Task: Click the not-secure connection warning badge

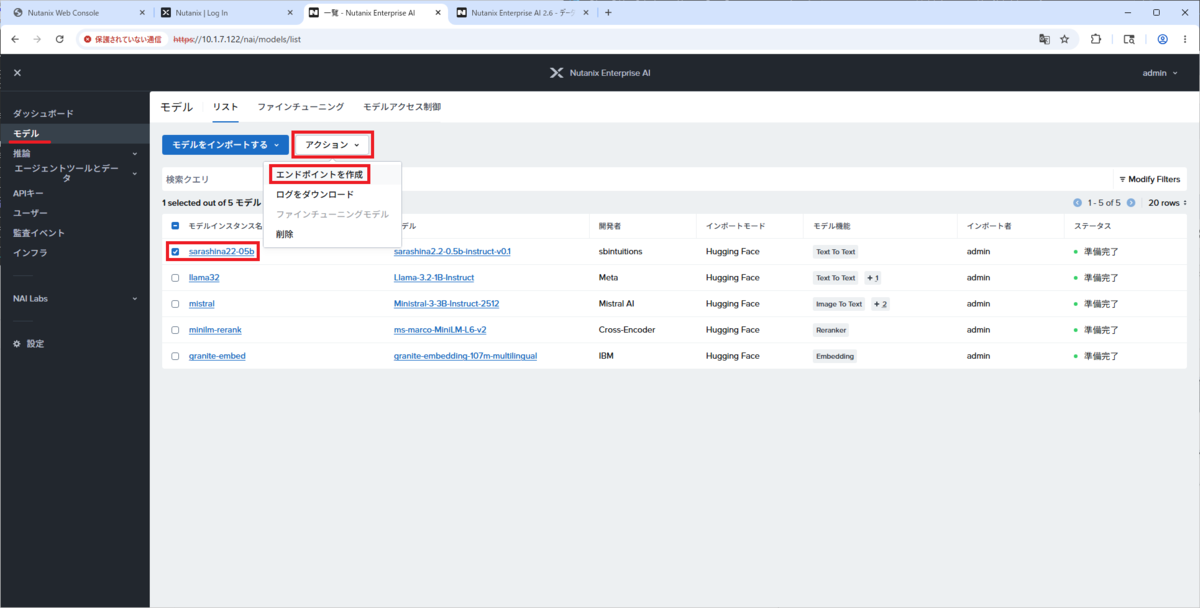Action: click(x=125, y=40)
